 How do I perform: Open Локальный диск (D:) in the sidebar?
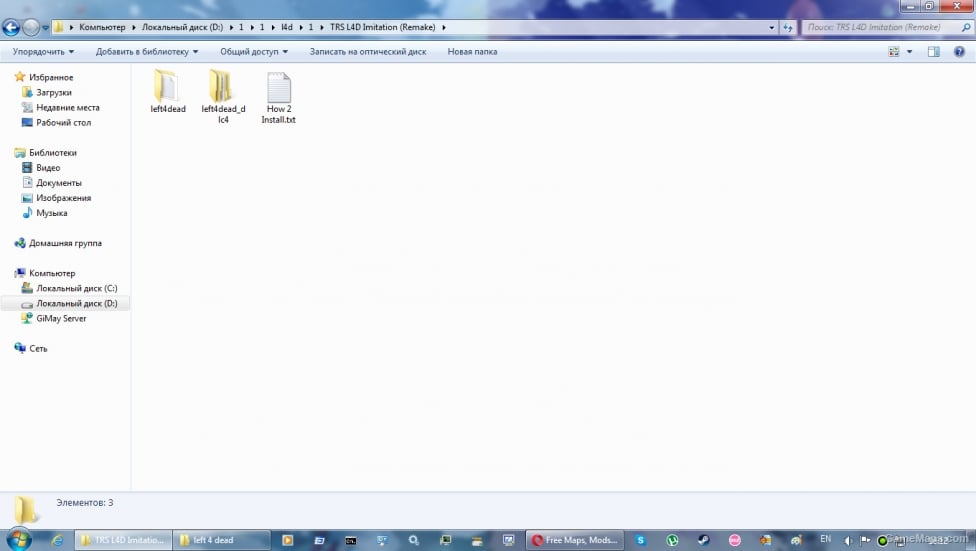76,303
